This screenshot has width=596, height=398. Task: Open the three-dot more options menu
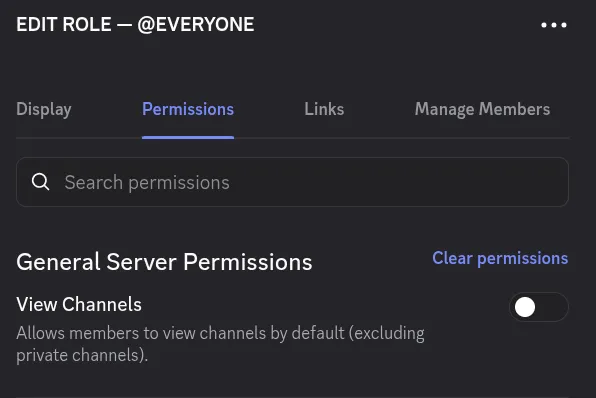(x=554, y=25)
